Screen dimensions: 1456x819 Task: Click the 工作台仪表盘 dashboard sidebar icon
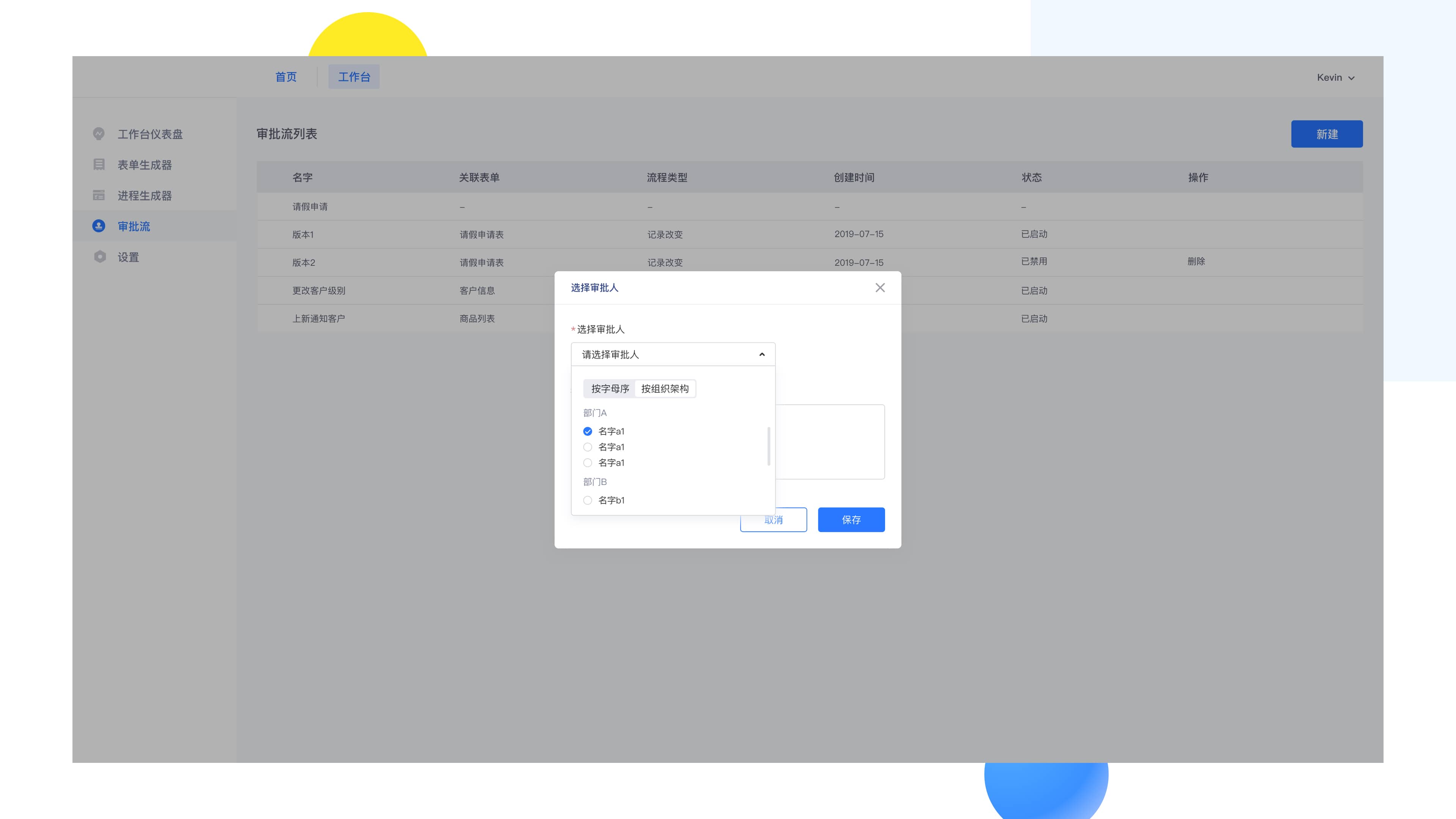[99, 134]
